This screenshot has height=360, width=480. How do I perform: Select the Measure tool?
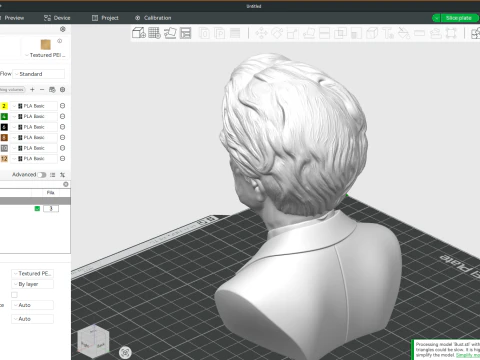tap(419, 33)
